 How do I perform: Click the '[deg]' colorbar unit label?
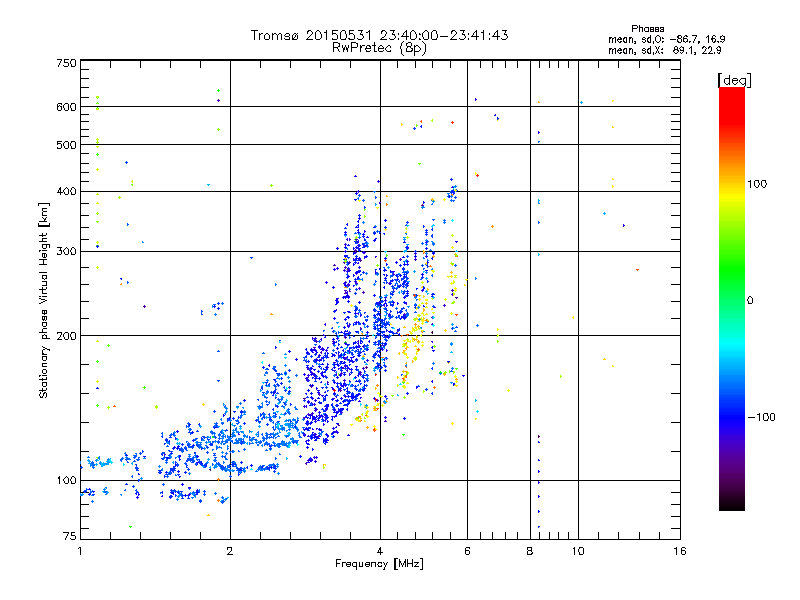pyautogui.click(x=734, y=80)
